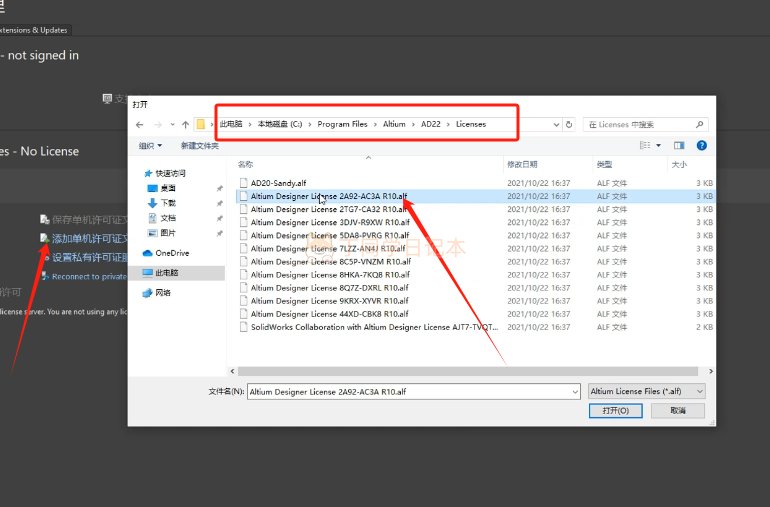Viewport: 770px width, 507px height.
Task: Open Altium License Files type dropdown
Action: click(647, 392)
